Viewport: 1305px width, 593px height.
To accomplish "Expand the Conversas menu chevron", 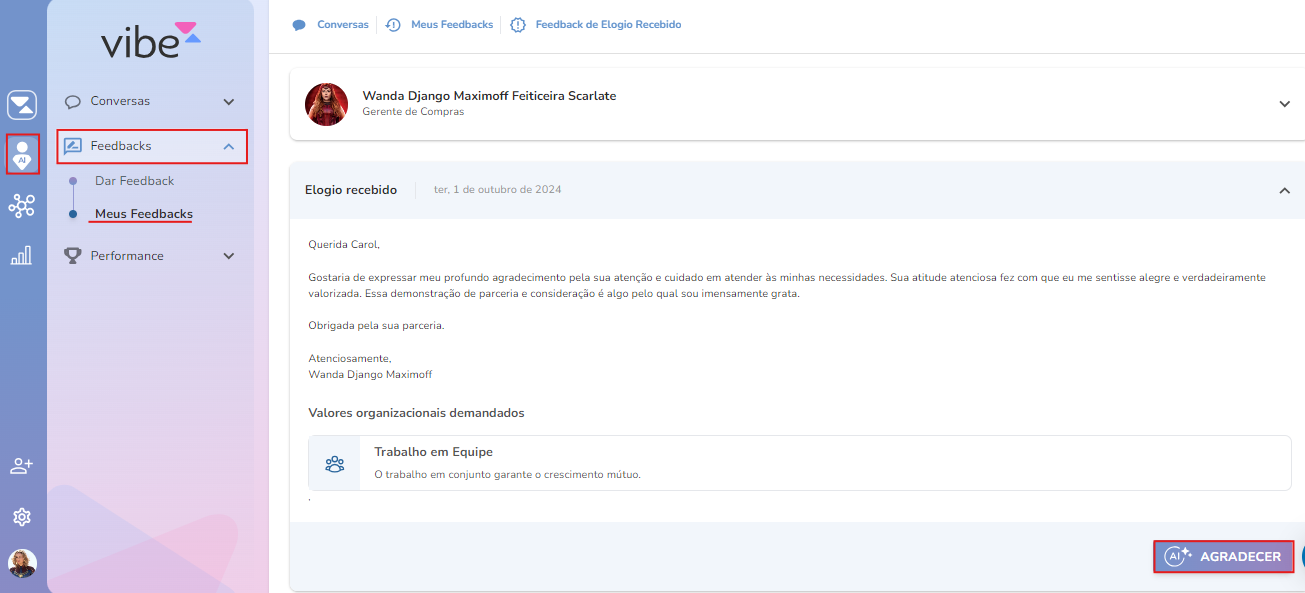I will [229, 102].
